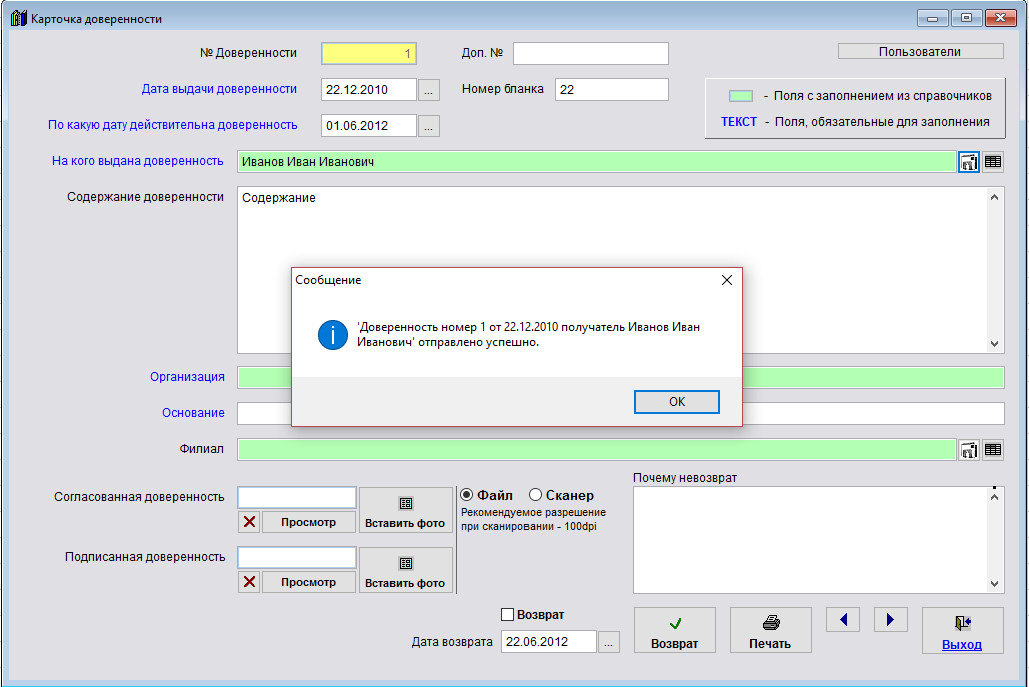
Task: Go to previous record with left arrow
Action: (x=843, y=620)
